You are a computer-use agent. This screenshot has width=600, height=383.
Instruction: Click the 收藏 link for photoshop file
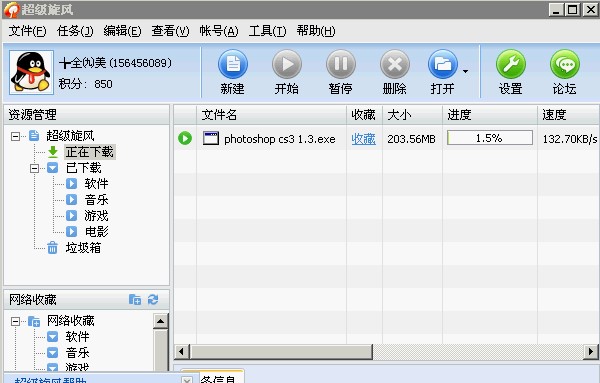click(363, 139)
